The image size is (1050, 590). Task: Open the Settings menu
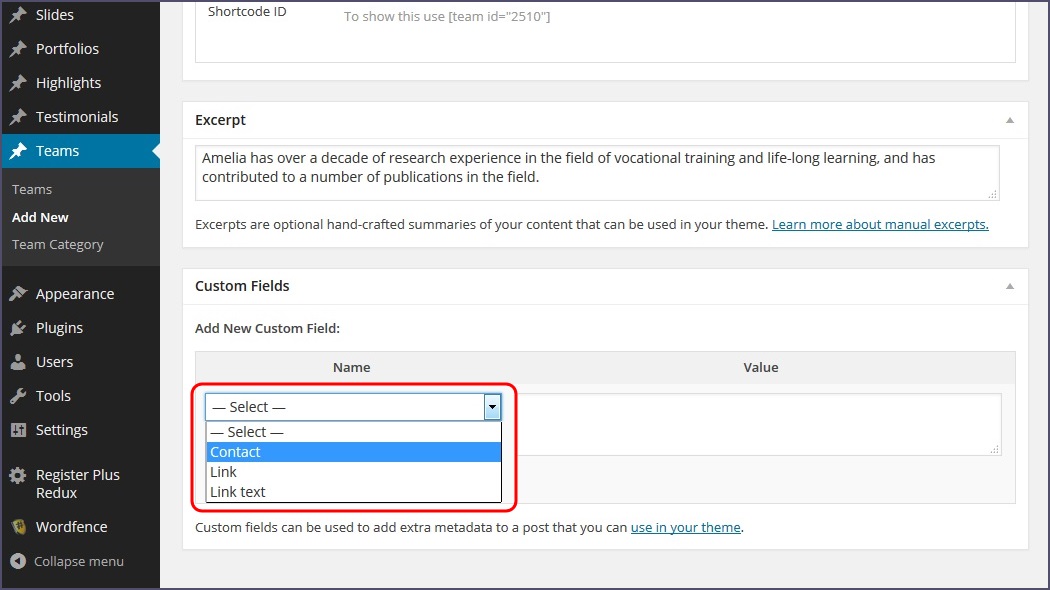pos(61,430)
